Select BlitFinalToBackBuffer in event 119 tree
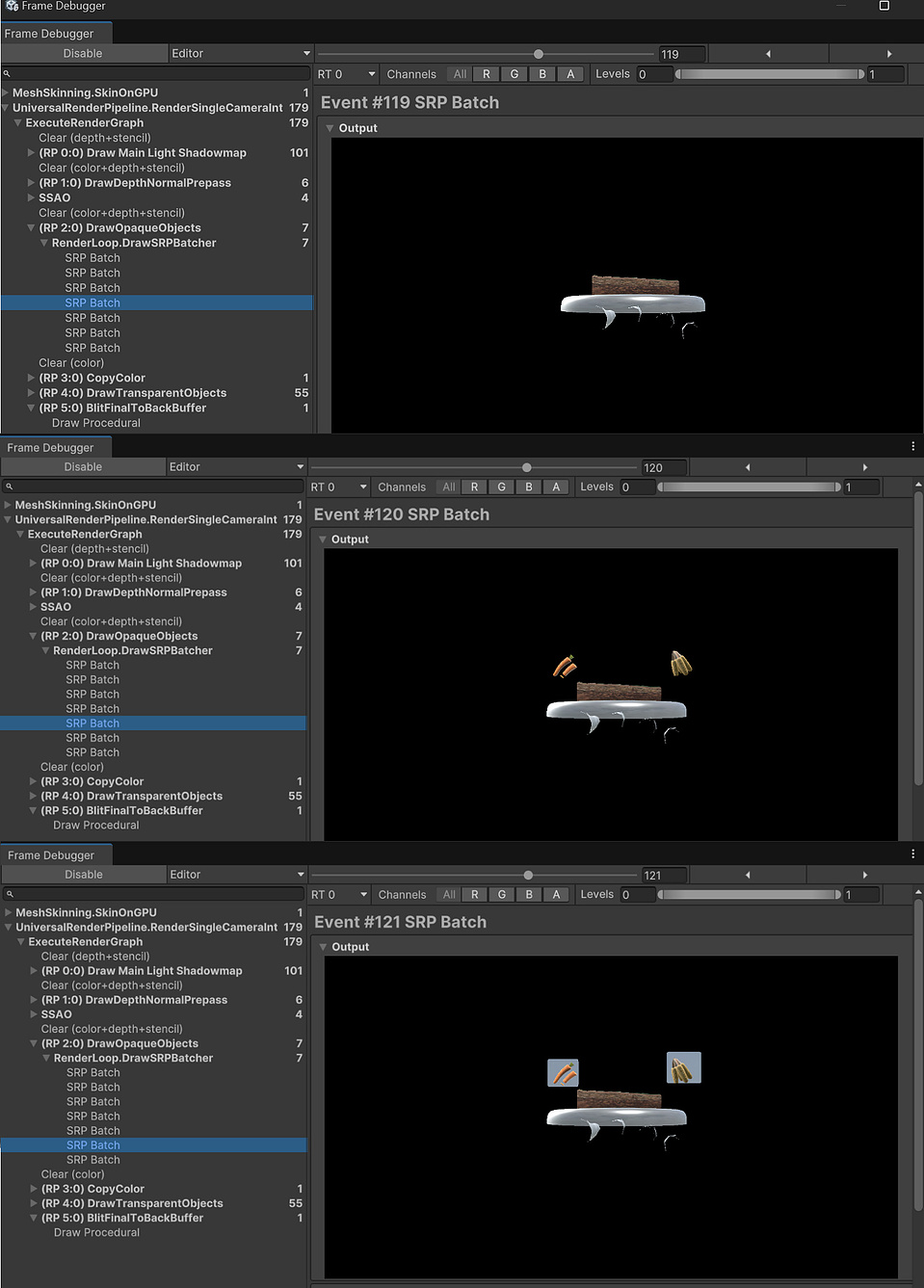Viewport: 924px width, 1288px height. click(122, 408)
